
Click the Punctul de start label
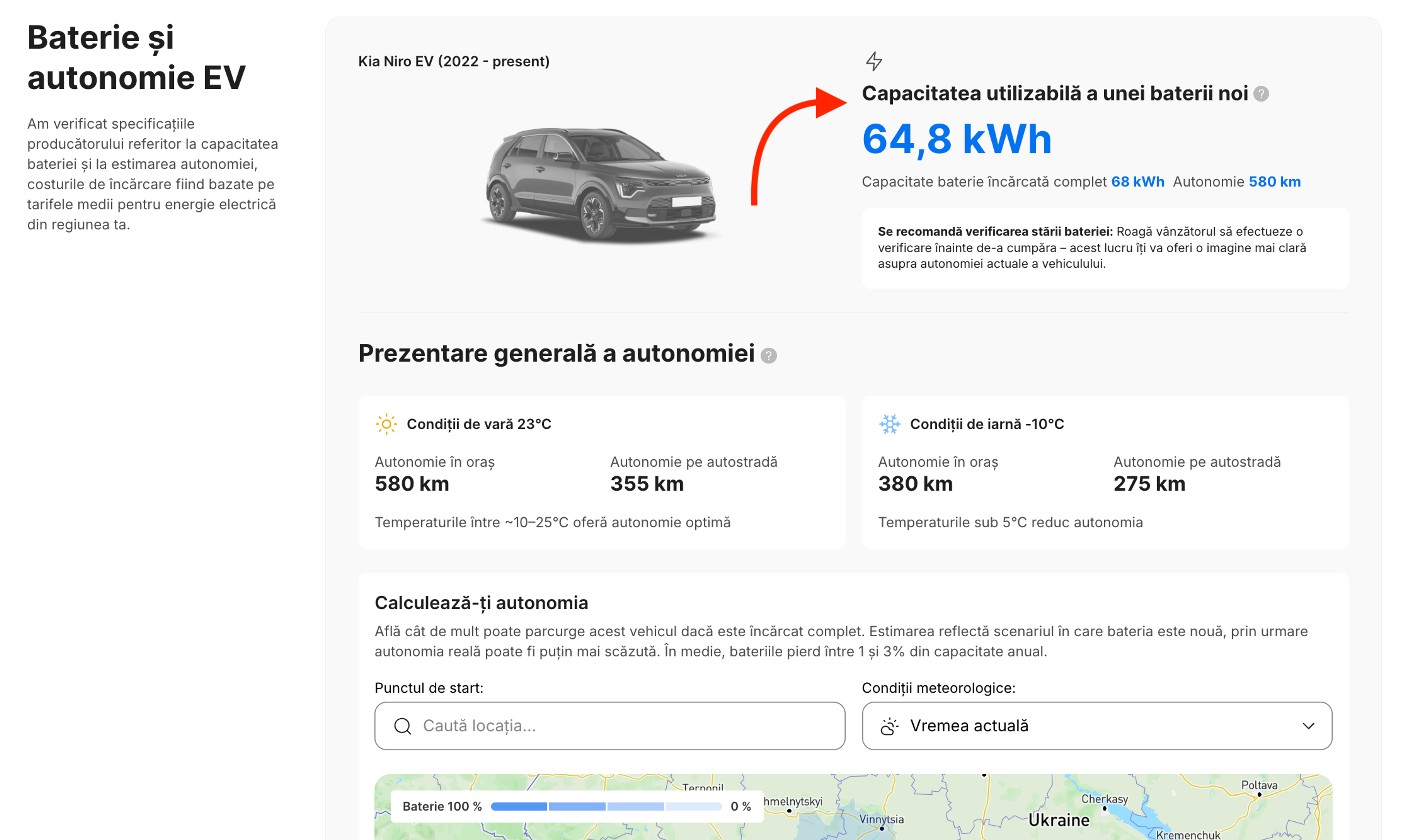click(x=429, y=688)
